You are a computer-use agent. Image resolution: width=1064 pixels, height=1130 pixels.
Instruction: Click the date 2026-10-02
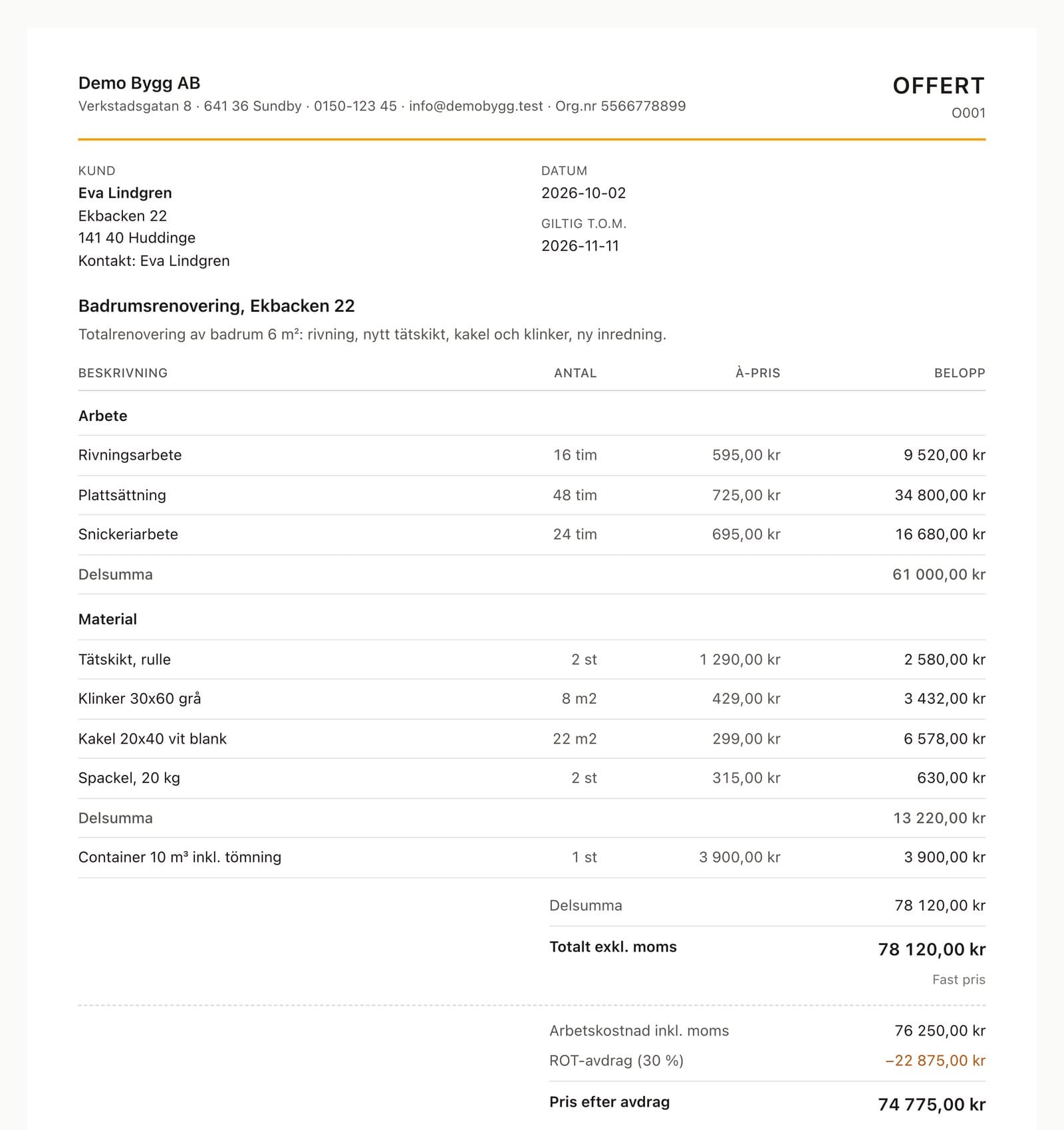tap(583, 193)
